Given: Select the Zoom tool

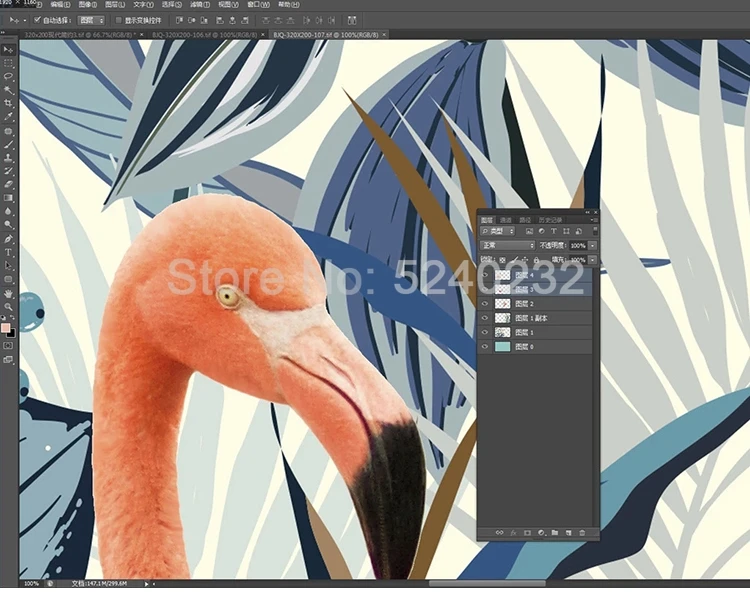Looking at the screenshot, I should (x=8, y=307).
